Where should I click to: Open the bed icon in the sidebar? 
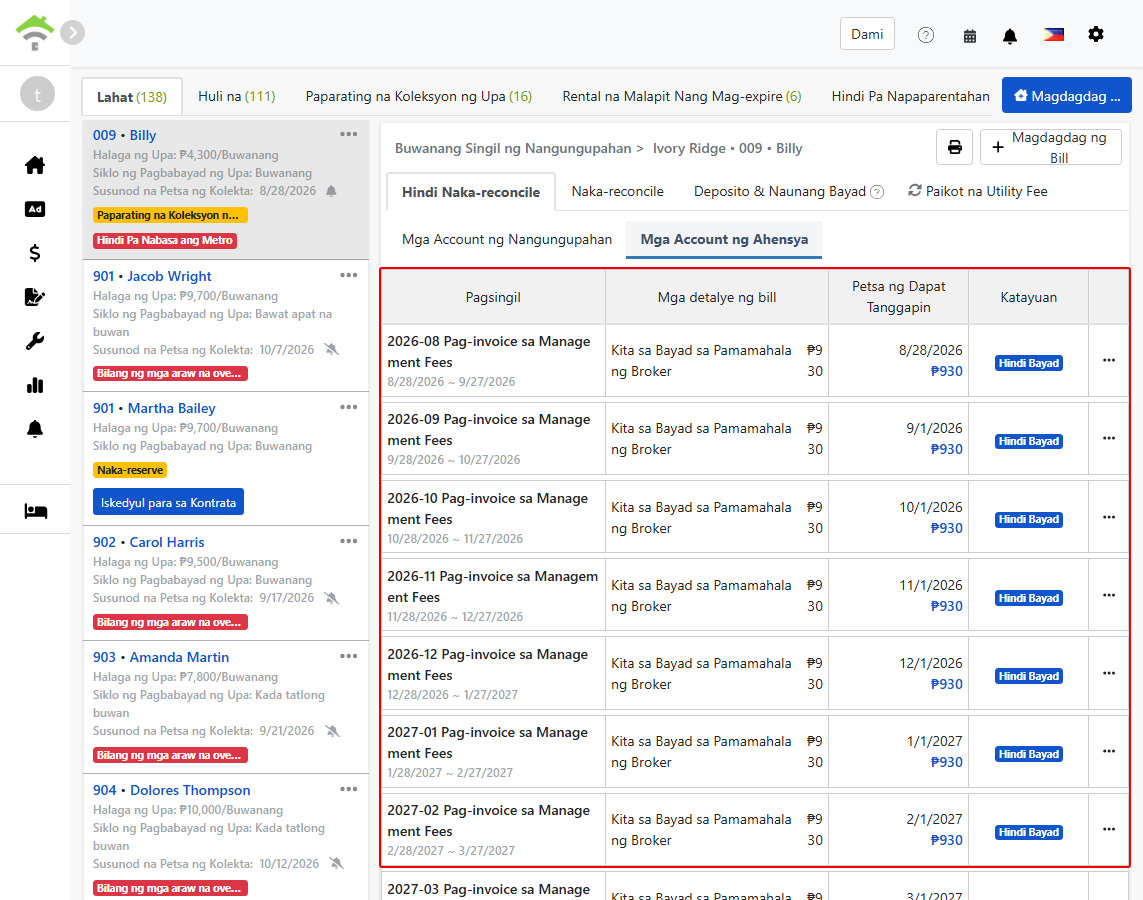pos(35,511)
